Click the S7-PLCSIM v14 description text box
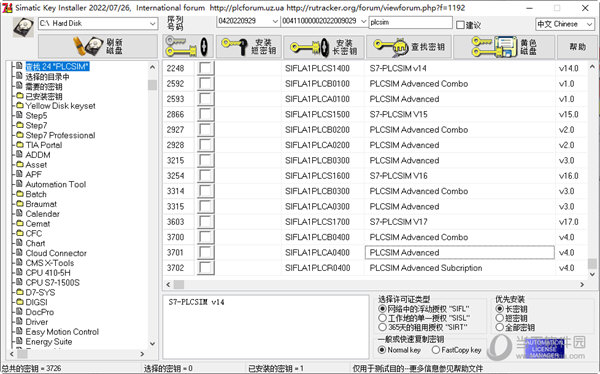This screenshot has width=600, height=374. click(x=266, y=327)
